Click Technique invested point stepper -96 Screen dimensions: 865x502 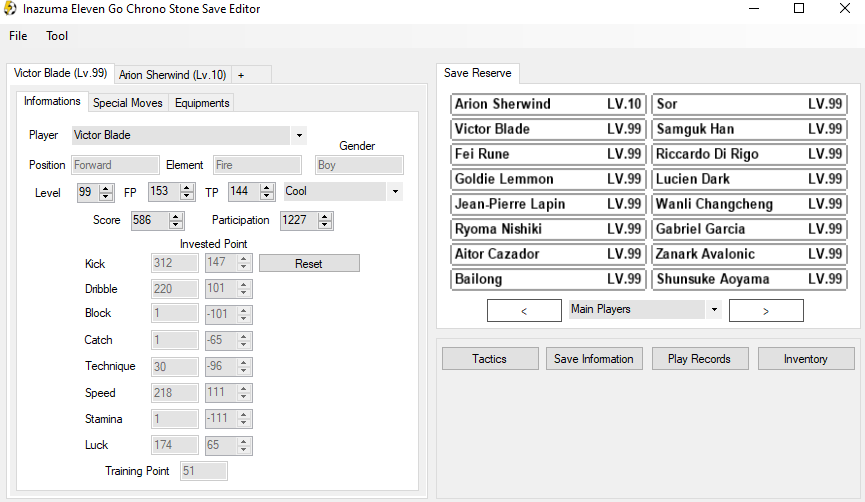[x=228, y=366]
